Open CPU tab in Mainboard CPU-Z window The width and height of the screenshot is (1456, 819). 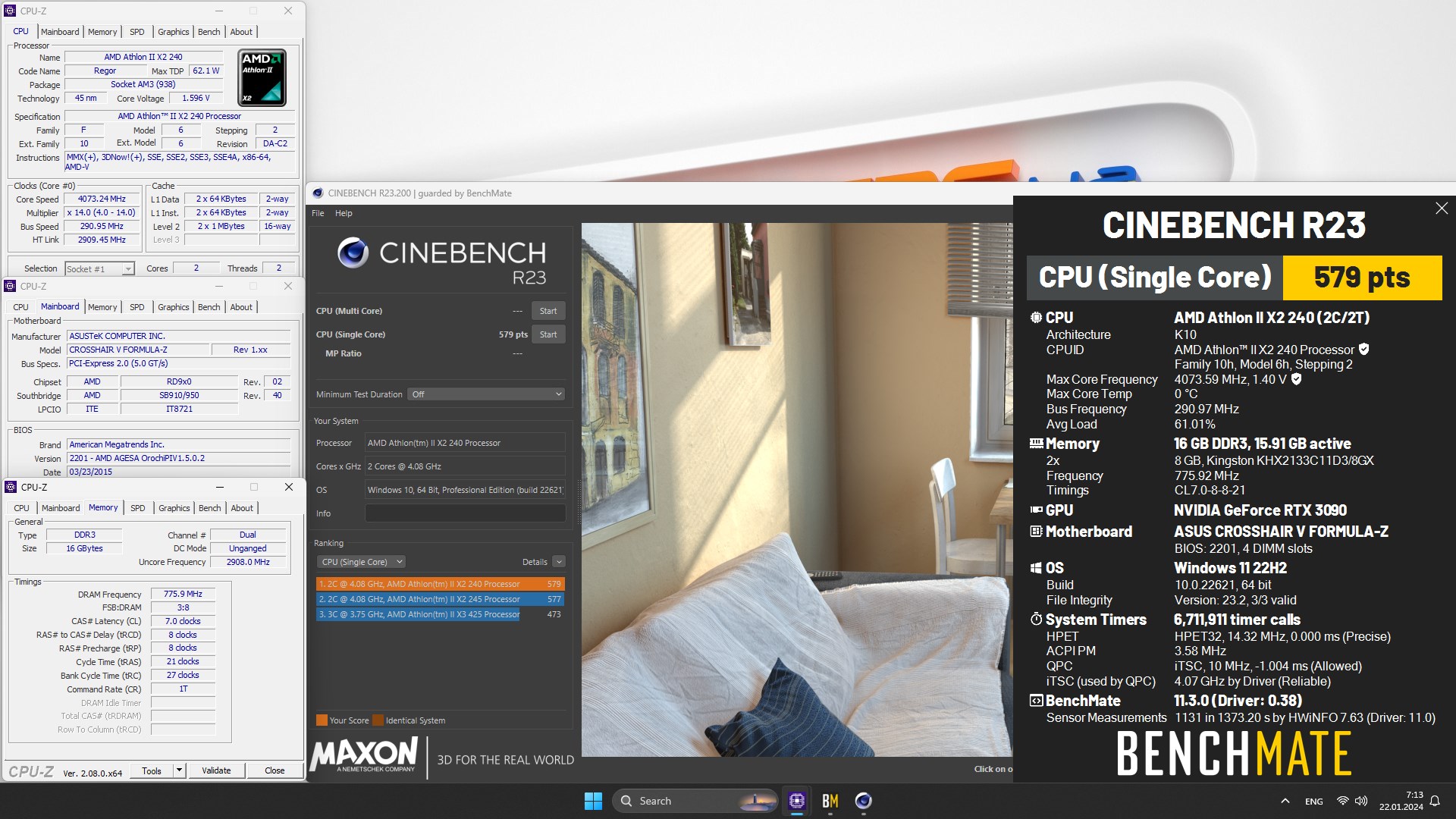pyautogui.click(x=20, y=307)
